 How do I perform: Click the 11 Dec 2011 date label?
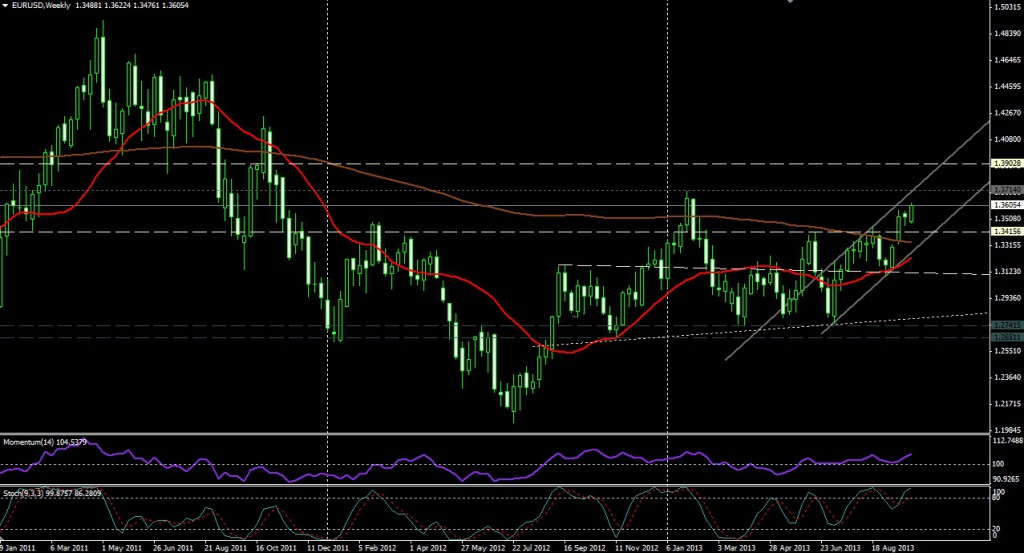pyautogui.click(x=328, y=548)
